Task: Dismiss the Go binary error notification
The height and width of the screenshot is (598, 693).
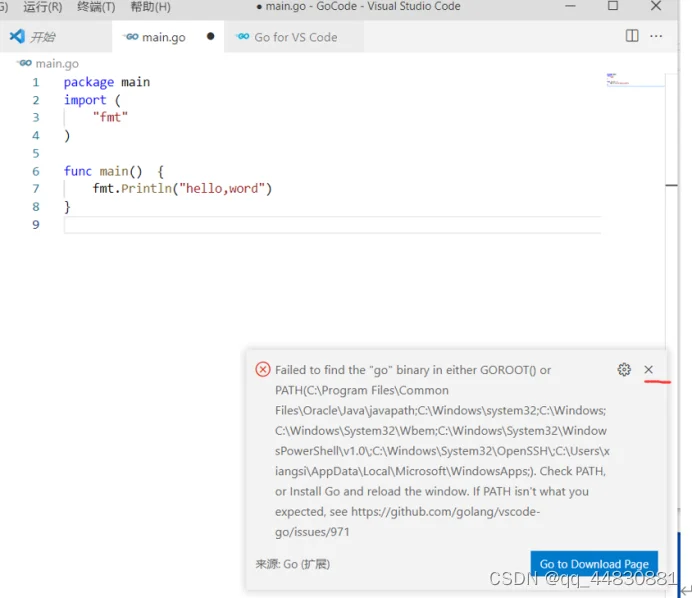Action: point(648,369)
